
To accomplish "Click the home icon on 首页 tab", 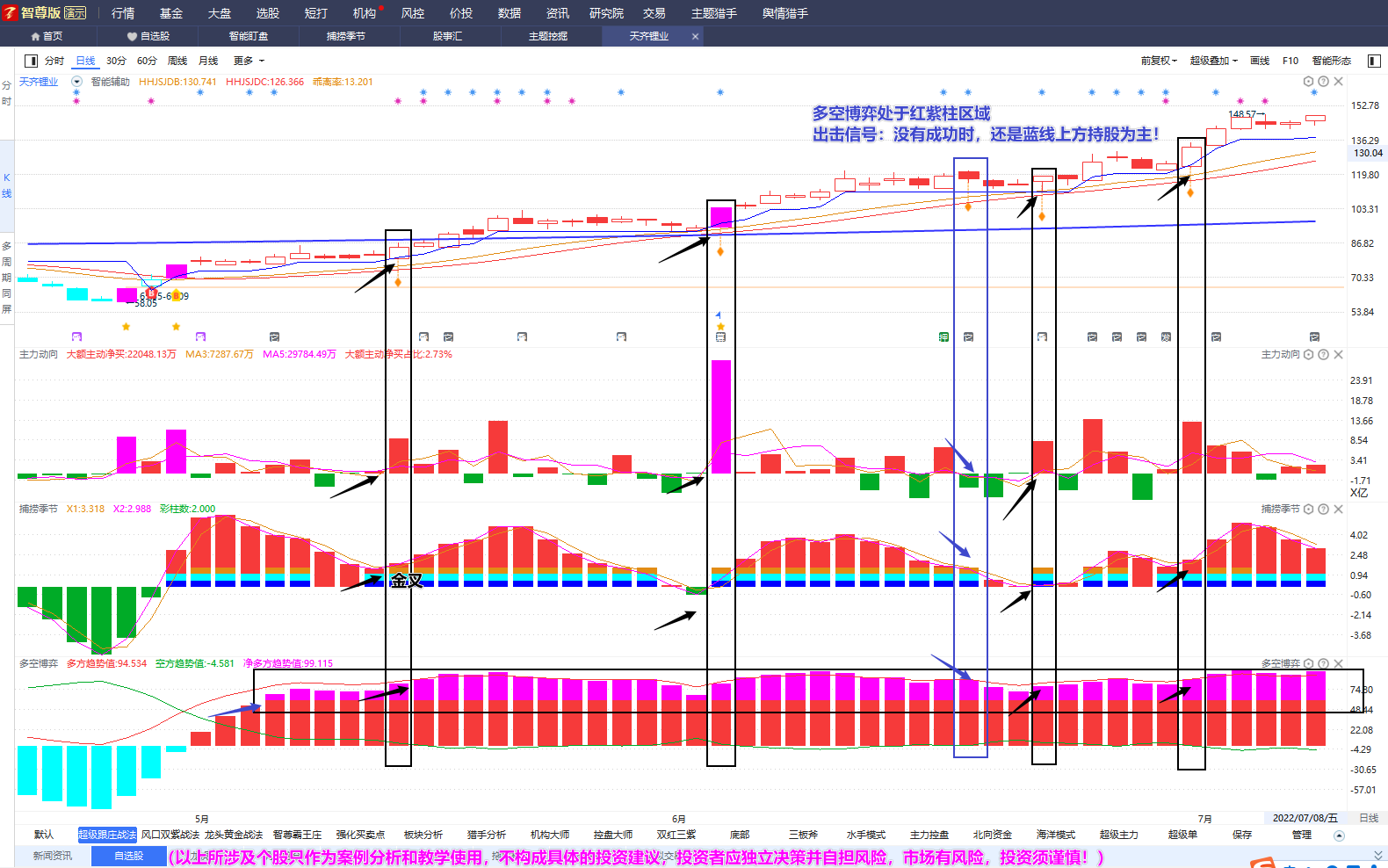I will pyautogui.click(x=35, y=36).
